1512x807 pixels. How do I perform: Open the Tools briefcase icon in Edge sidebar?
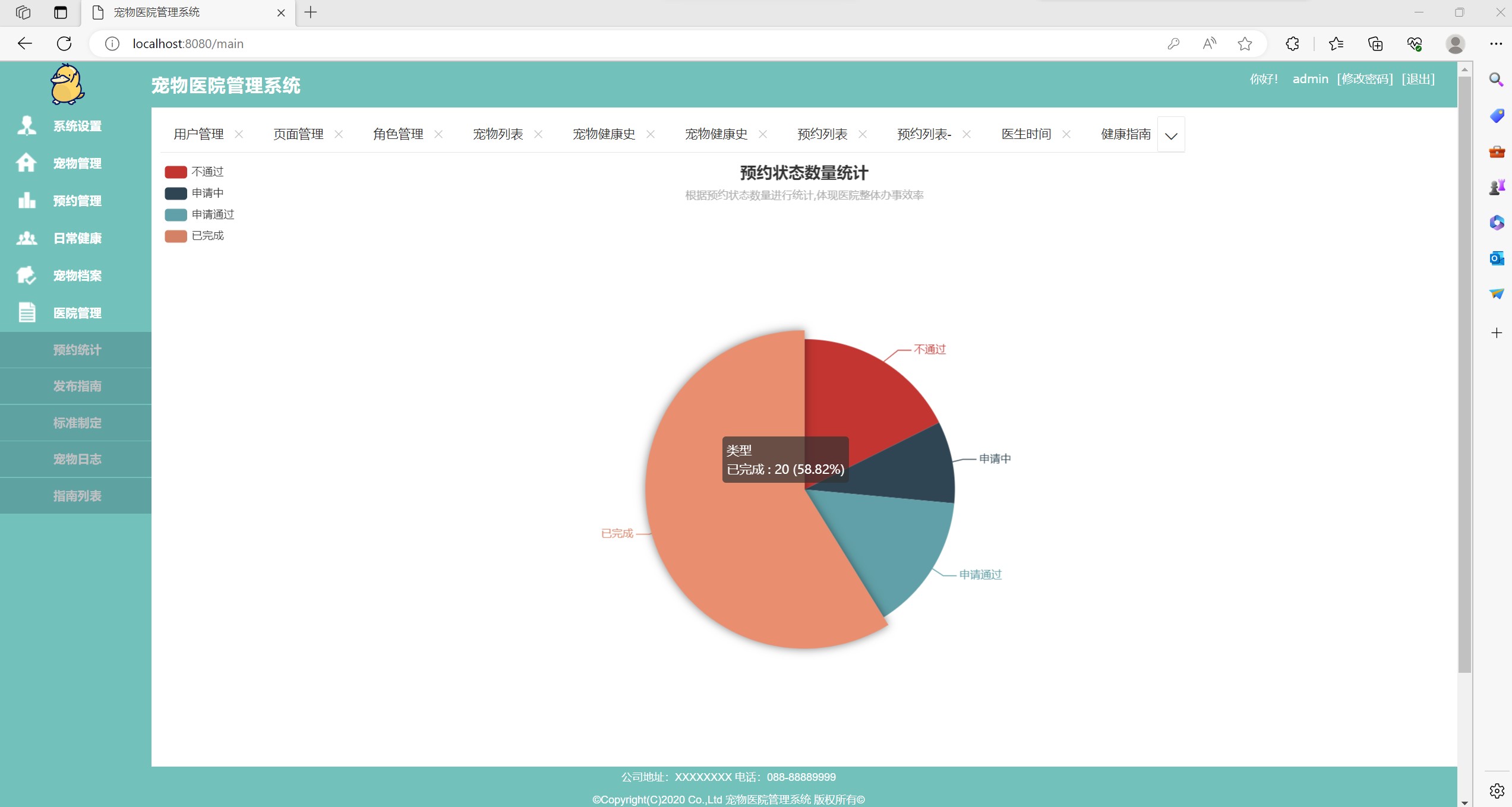point(1497,151)
